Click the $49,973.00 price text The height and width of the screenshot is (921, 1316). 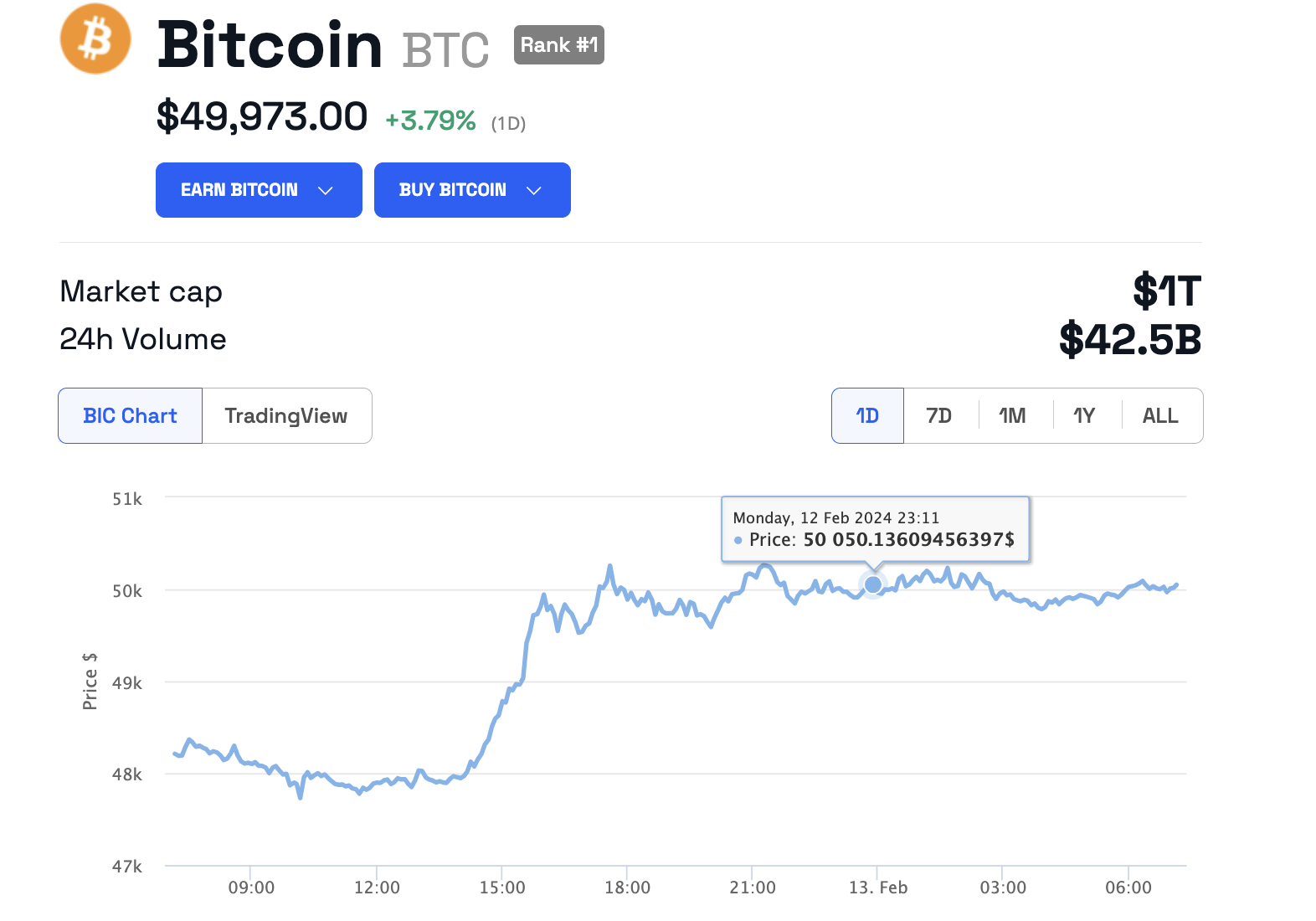click(x=262, y=116)
